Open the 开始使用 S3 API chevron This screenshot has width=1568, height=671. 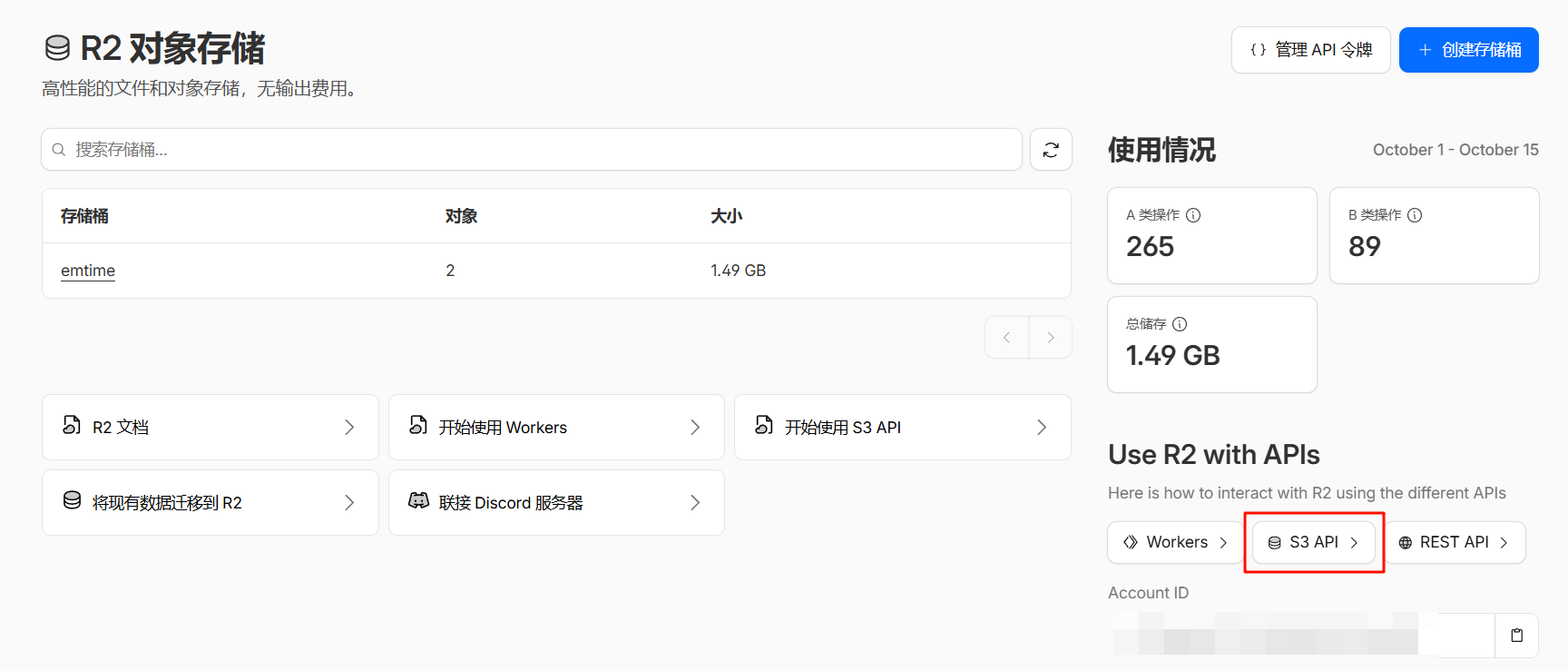pos(1042,428)
